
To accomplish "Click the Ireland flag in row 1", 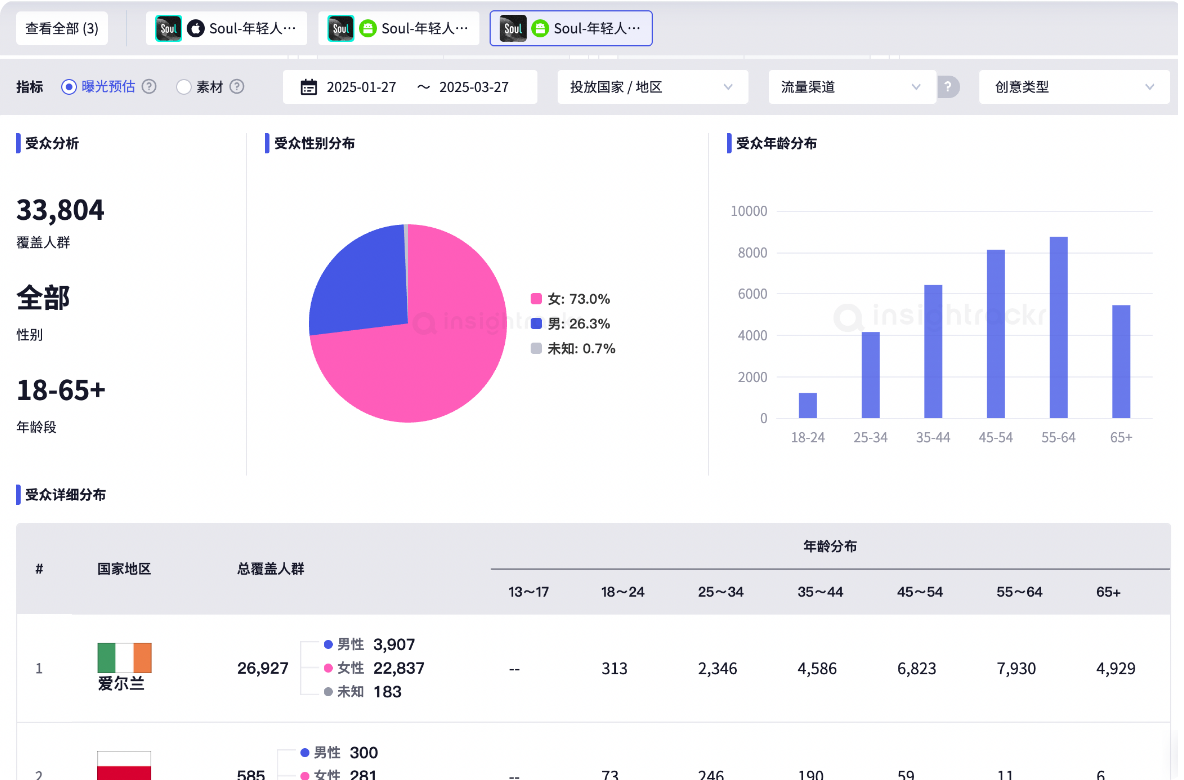I will (x=125, y=658).
